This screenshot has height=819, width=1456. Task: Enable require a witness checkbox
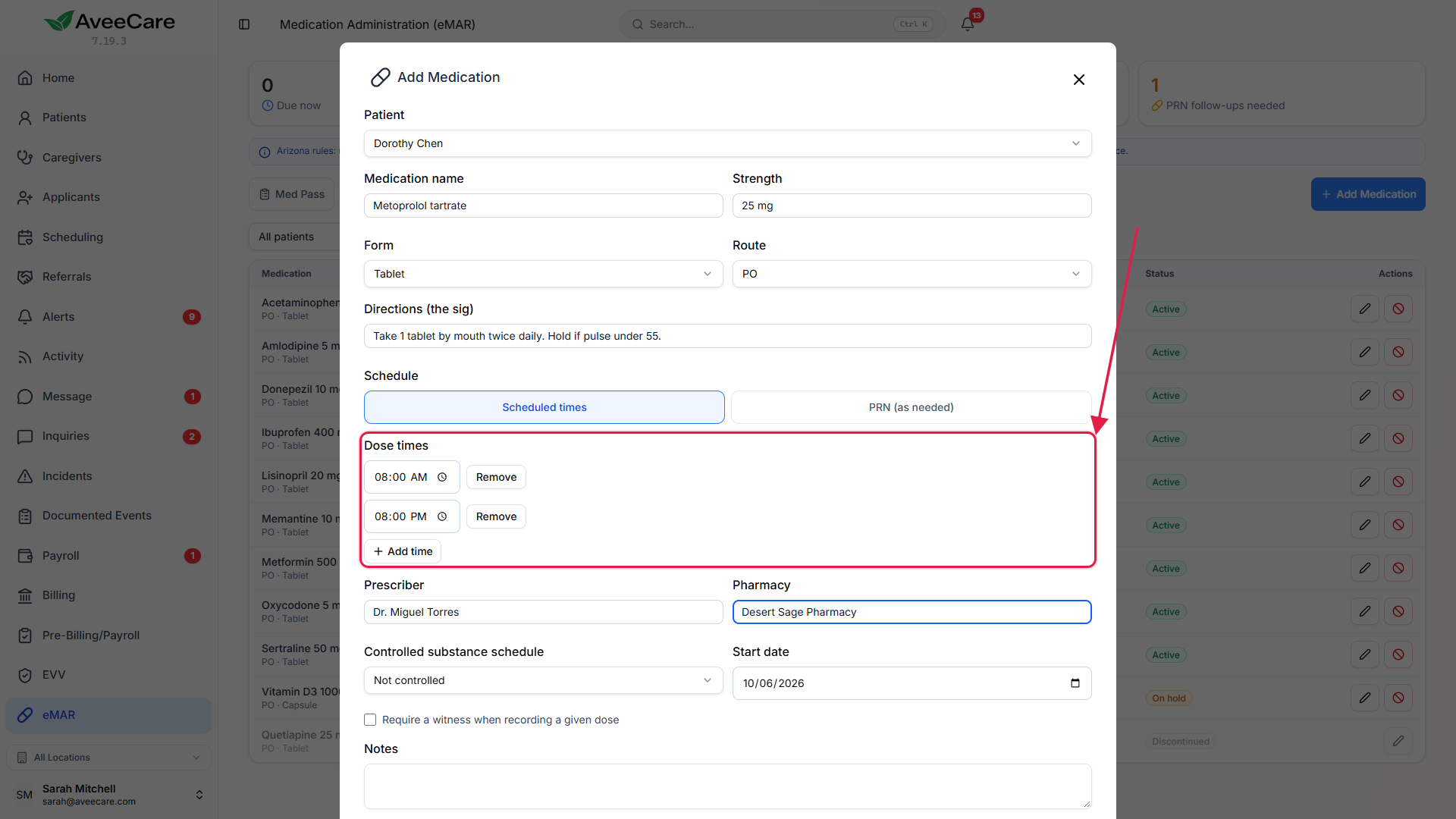(x=370, y=720)
